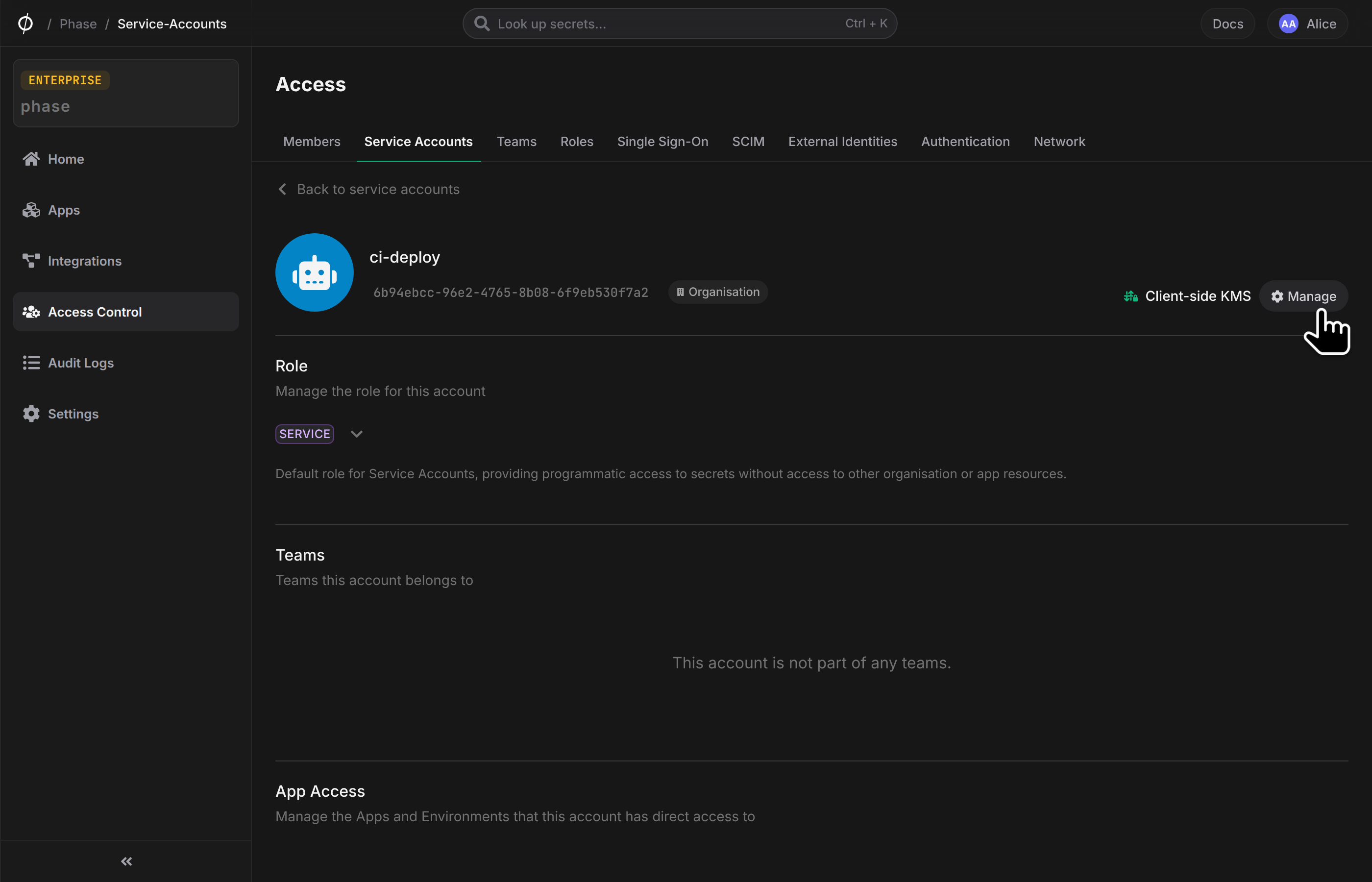Click the ENTERPRISE phase organisation card
The image size is (1372, 882).
[125, 93]
